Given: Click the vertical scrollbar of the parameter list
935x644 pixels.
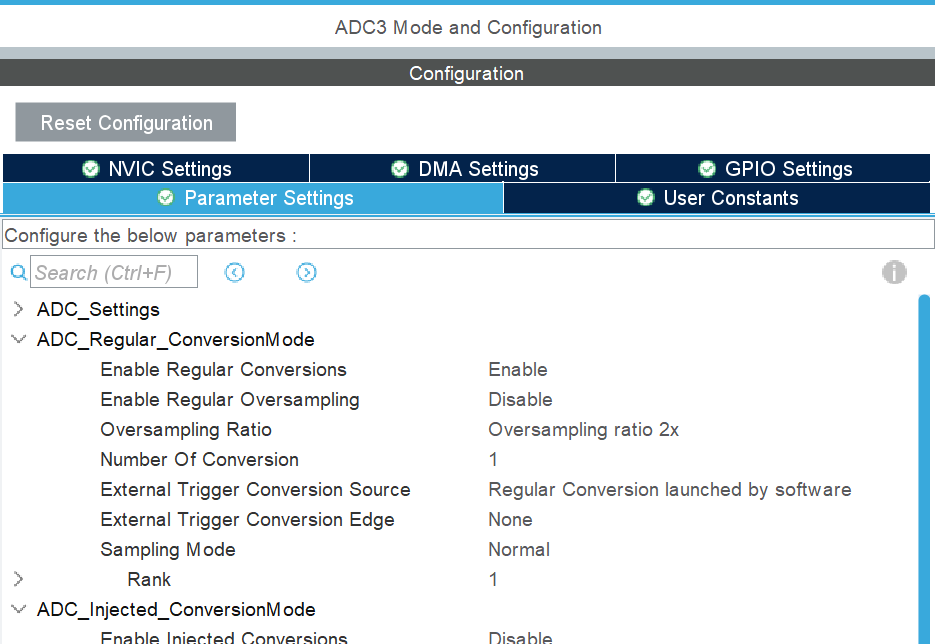Looking at the screenshot, I should 924,450.
